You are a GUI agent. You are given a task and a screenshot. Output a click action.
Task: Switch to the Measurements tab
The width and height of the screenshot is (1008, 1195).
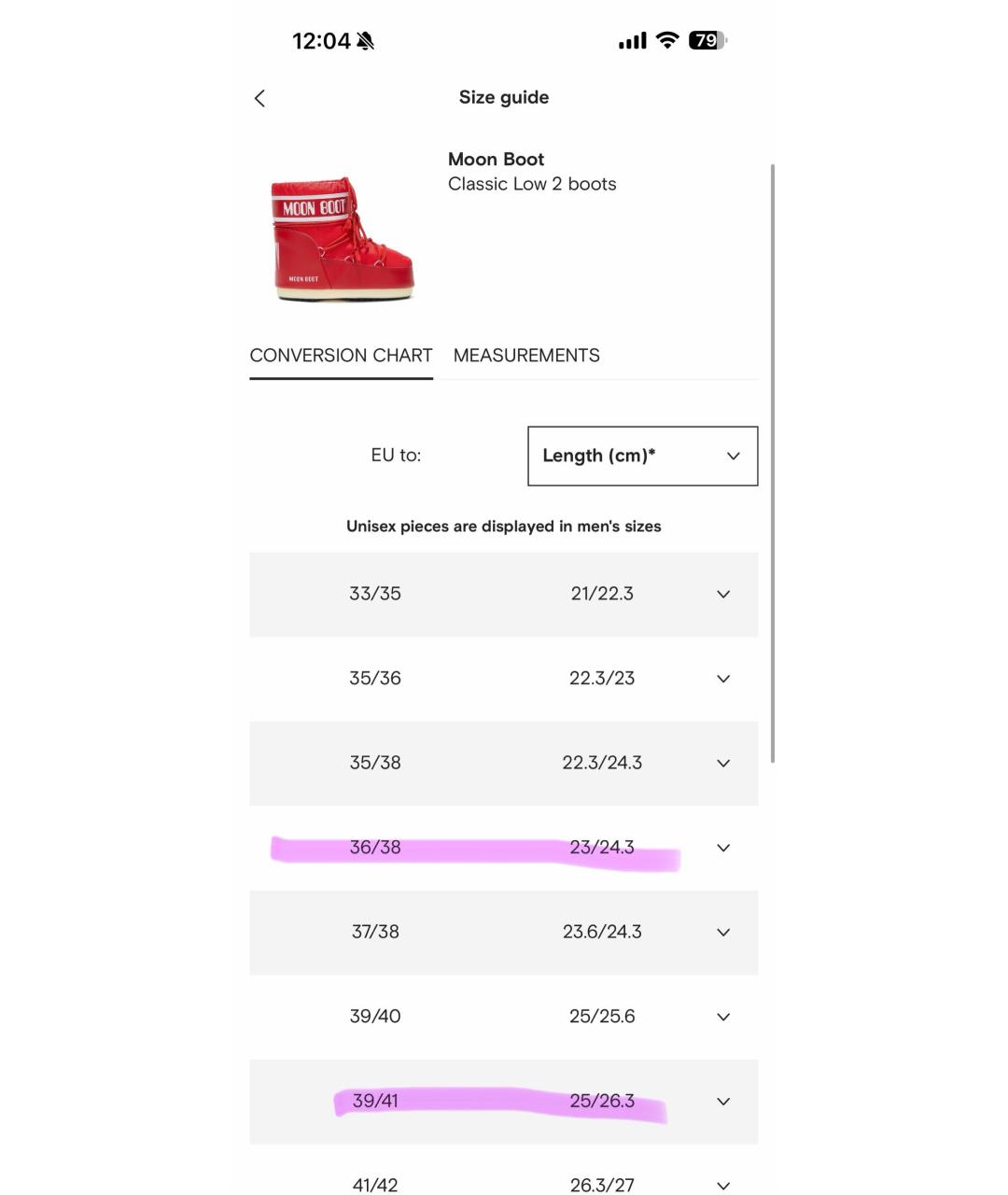click(x=526, y=356)
